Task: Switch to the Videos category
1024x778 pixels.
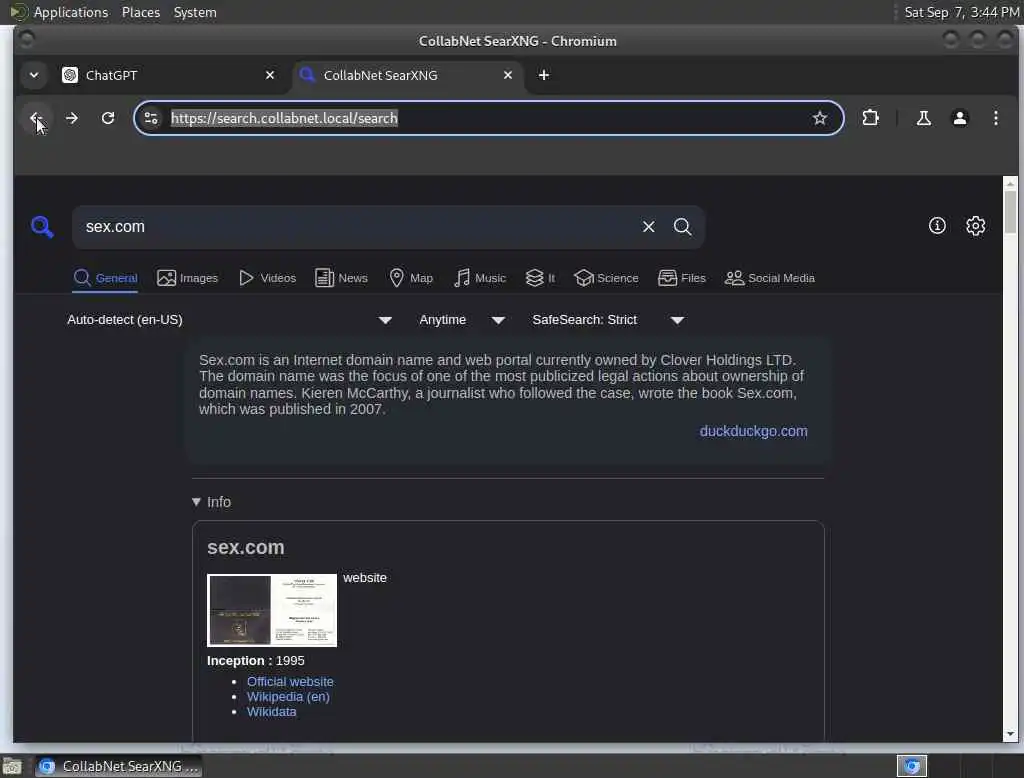Action: [x=267, y=278]
